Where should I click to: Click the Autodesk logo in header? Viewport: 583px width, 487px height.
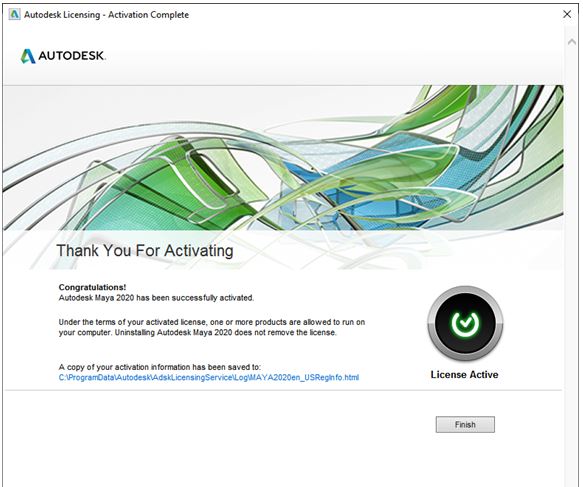[x=63, y=56]
